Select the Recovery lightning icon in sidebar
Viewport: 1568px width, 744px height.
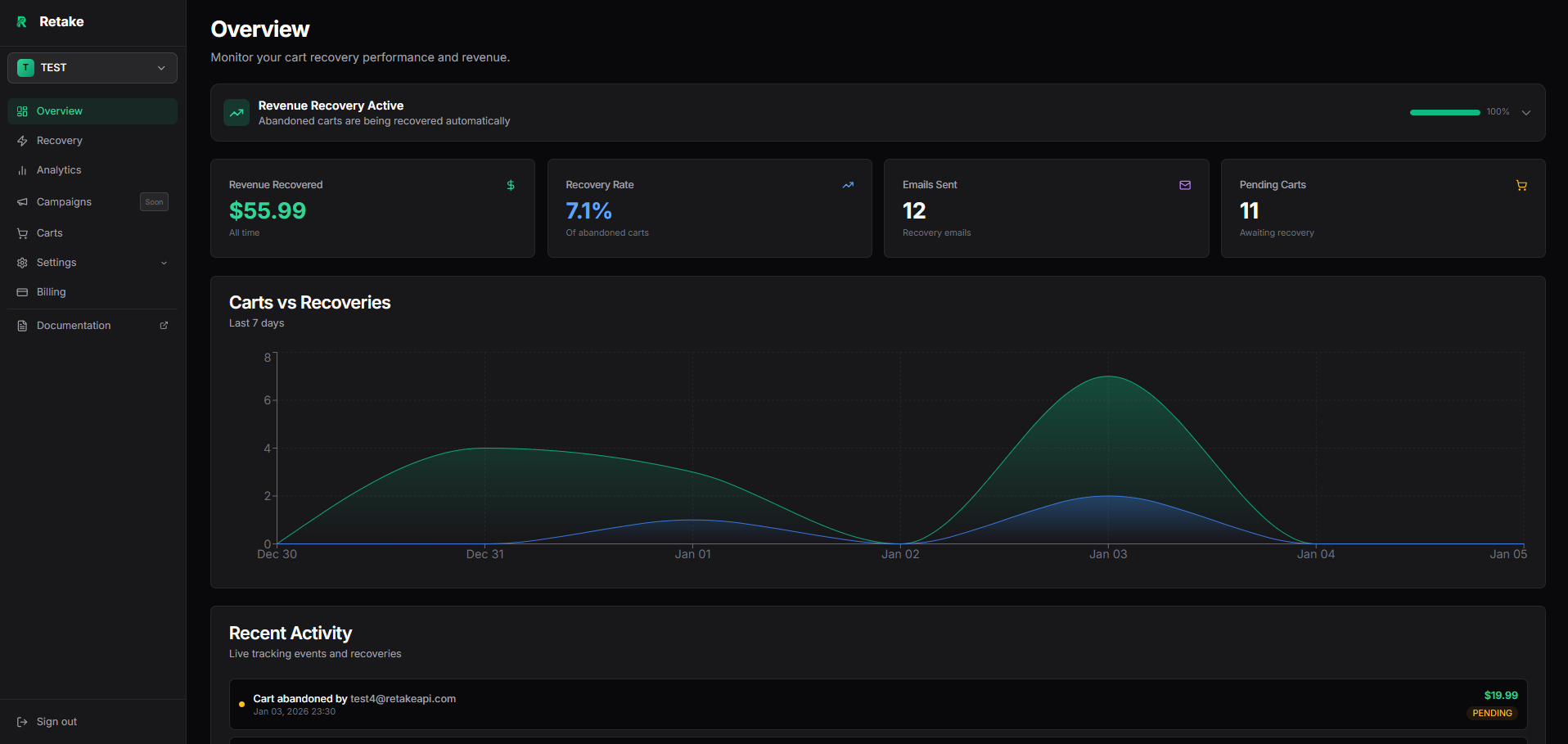(22, 140)
